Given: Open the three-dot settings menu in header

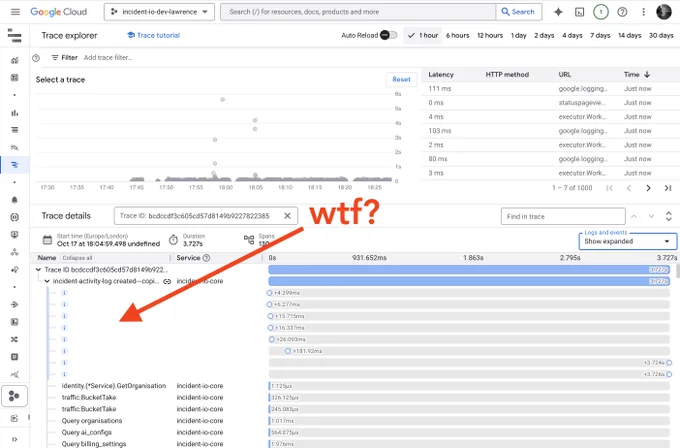Looking at the screenshot, I should point(643,12).
